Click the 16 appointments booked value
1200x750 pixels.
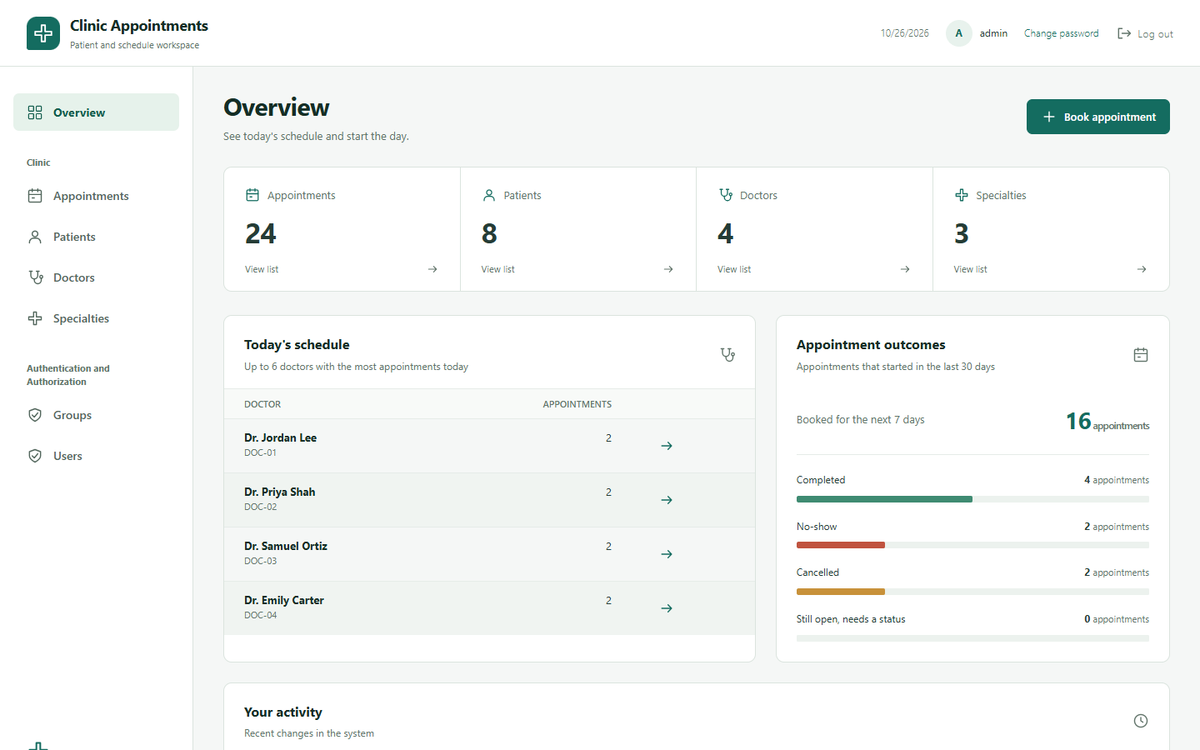click(x=1107, y=421)
